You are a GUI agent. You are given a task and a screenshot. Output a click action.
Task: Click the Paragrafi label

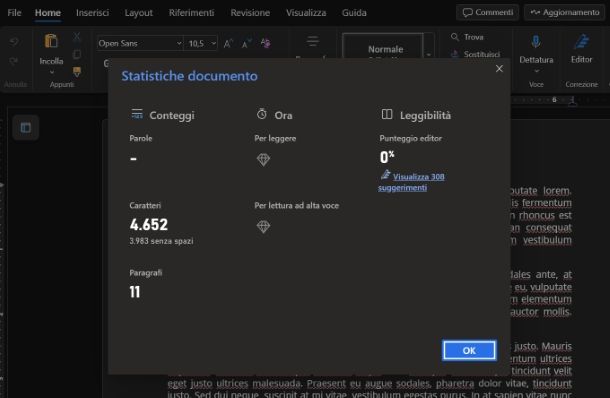(x=146, y=273)
